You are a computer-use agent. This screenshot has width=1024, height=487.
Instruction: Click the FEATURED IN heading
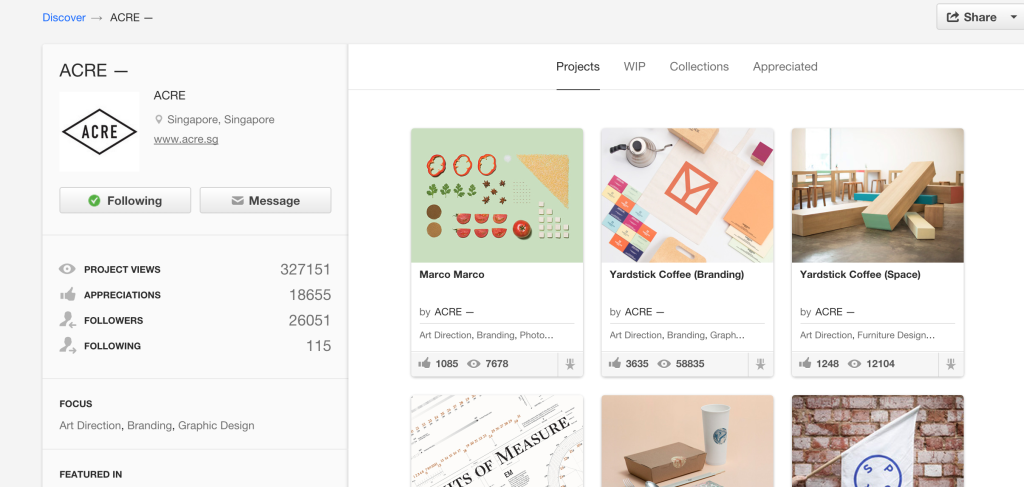pyautogui.click(x=91, y=475)
